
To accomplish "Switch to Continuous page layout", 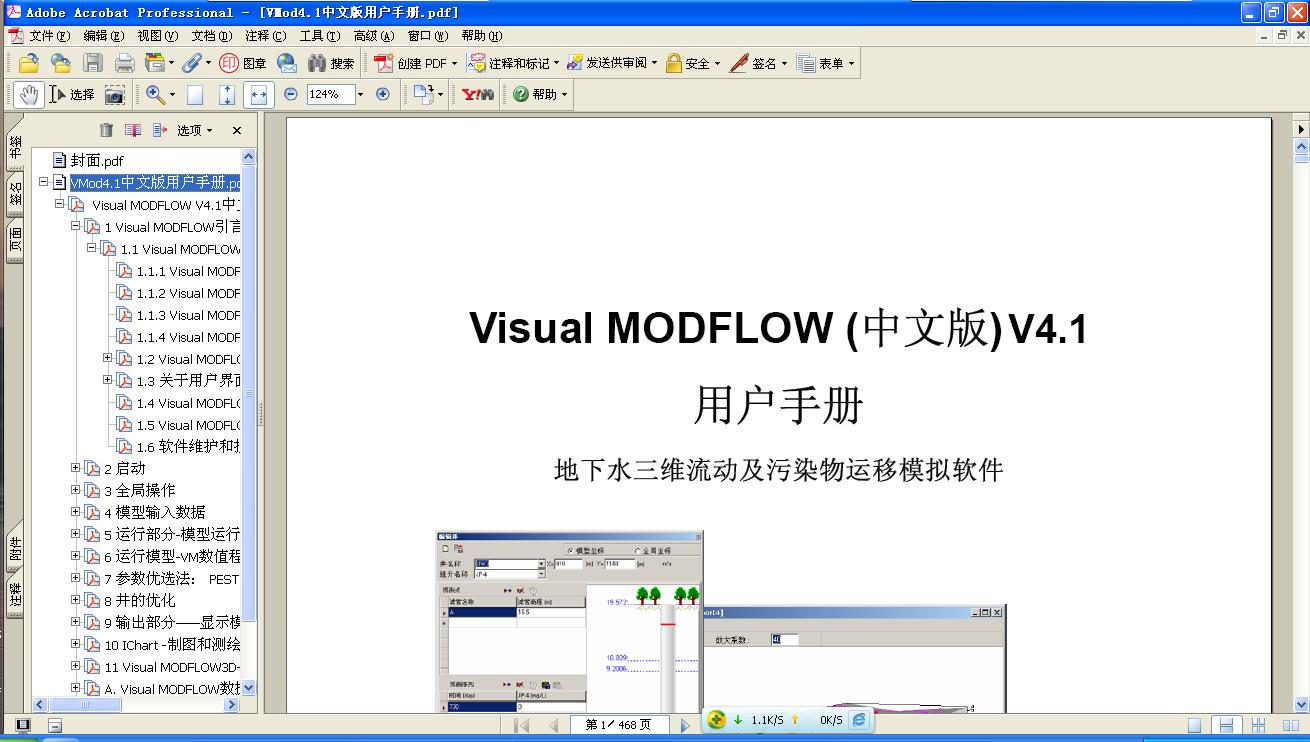I will tap(1225, 725).
